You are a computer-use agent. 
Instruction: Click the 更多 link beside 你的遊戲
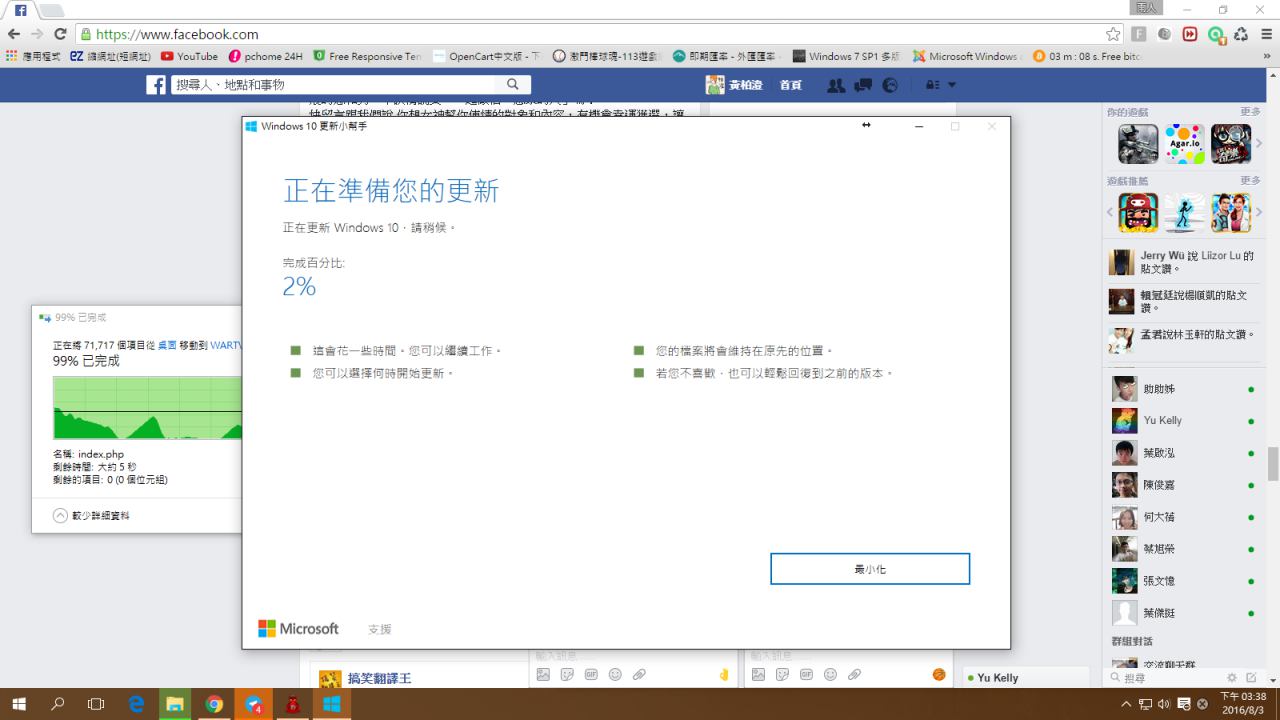(1250, 112)
